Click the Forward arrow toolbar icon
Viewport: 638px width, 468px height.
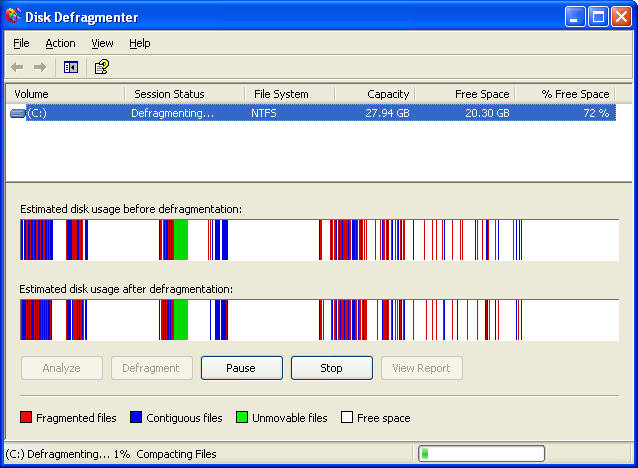39,67
